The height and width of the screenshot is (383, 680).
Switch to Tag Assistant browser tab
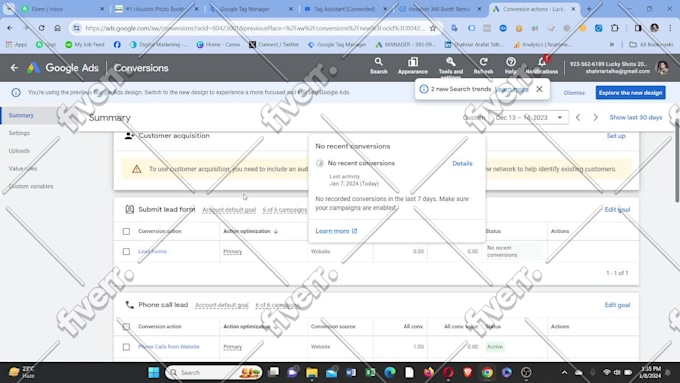point(345,9)
